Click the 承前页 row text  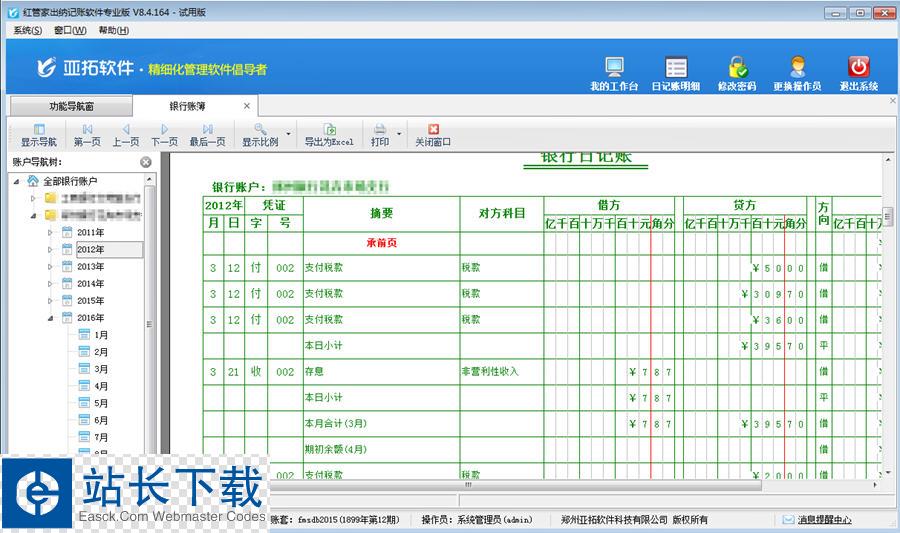382,243
